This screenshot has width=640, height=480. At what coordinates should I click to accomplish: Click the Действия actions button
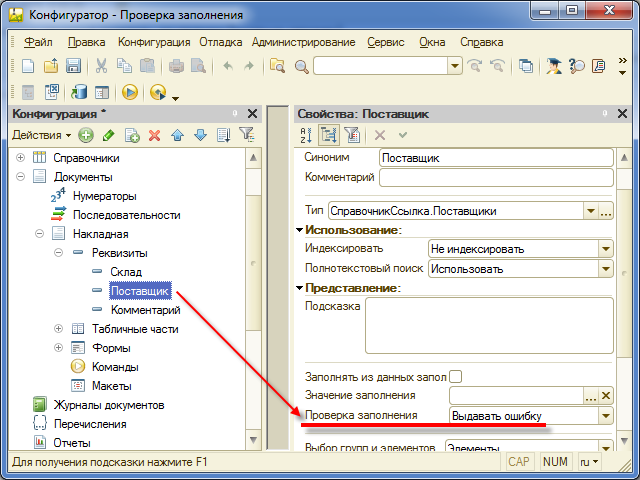tap(41, 135)
